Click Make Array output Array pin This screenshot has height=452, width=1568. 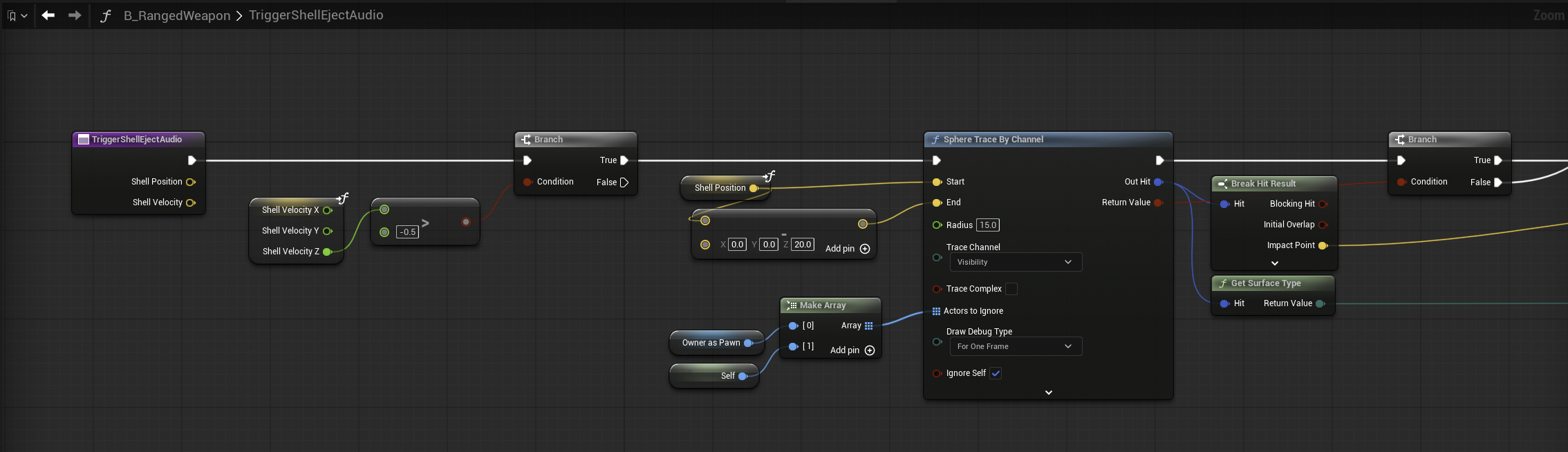[x=869, y=326]
